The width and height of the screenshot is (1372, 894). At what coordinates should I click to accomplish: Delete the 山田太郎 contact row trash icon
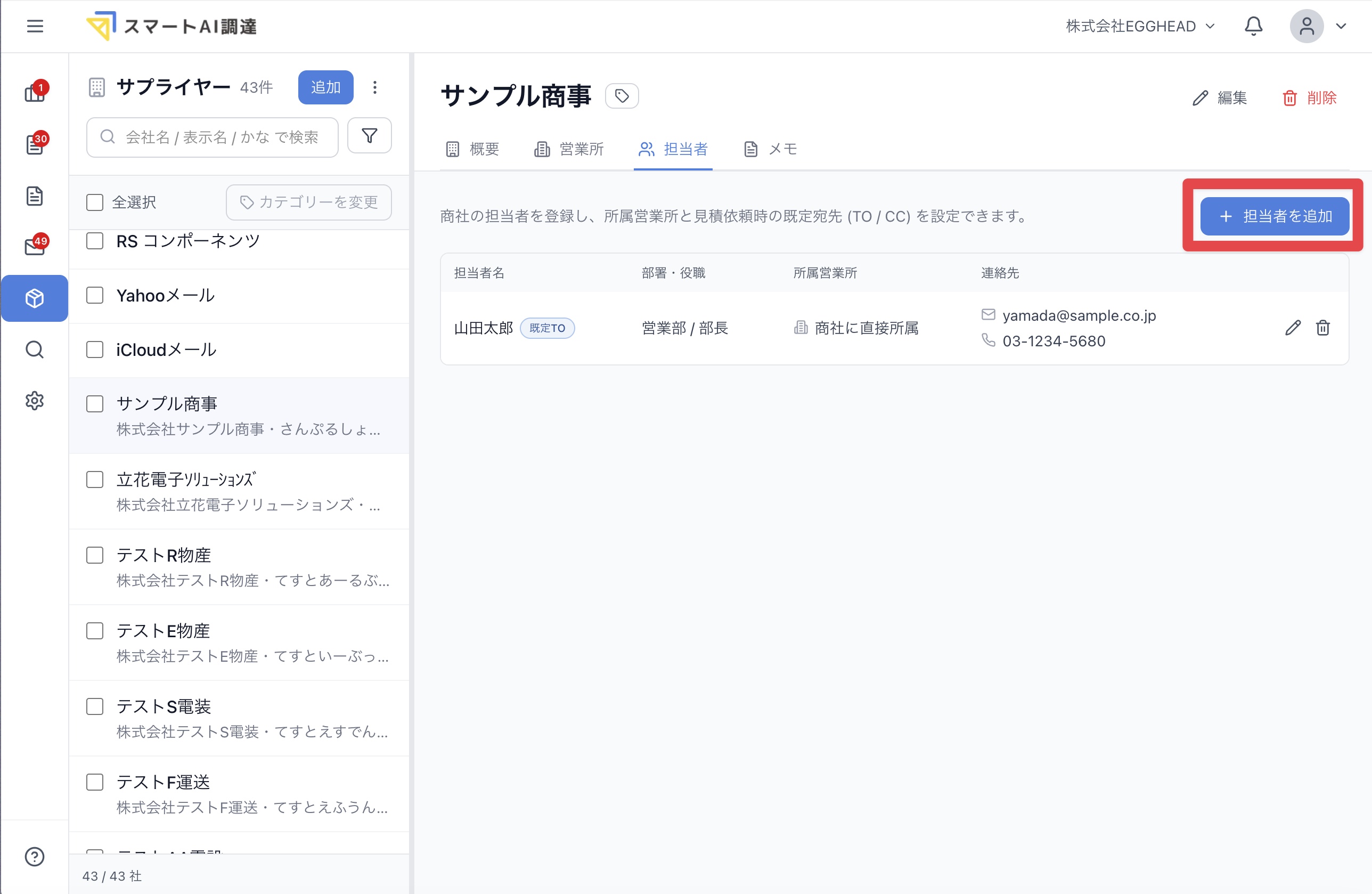tap(1322, 328)
